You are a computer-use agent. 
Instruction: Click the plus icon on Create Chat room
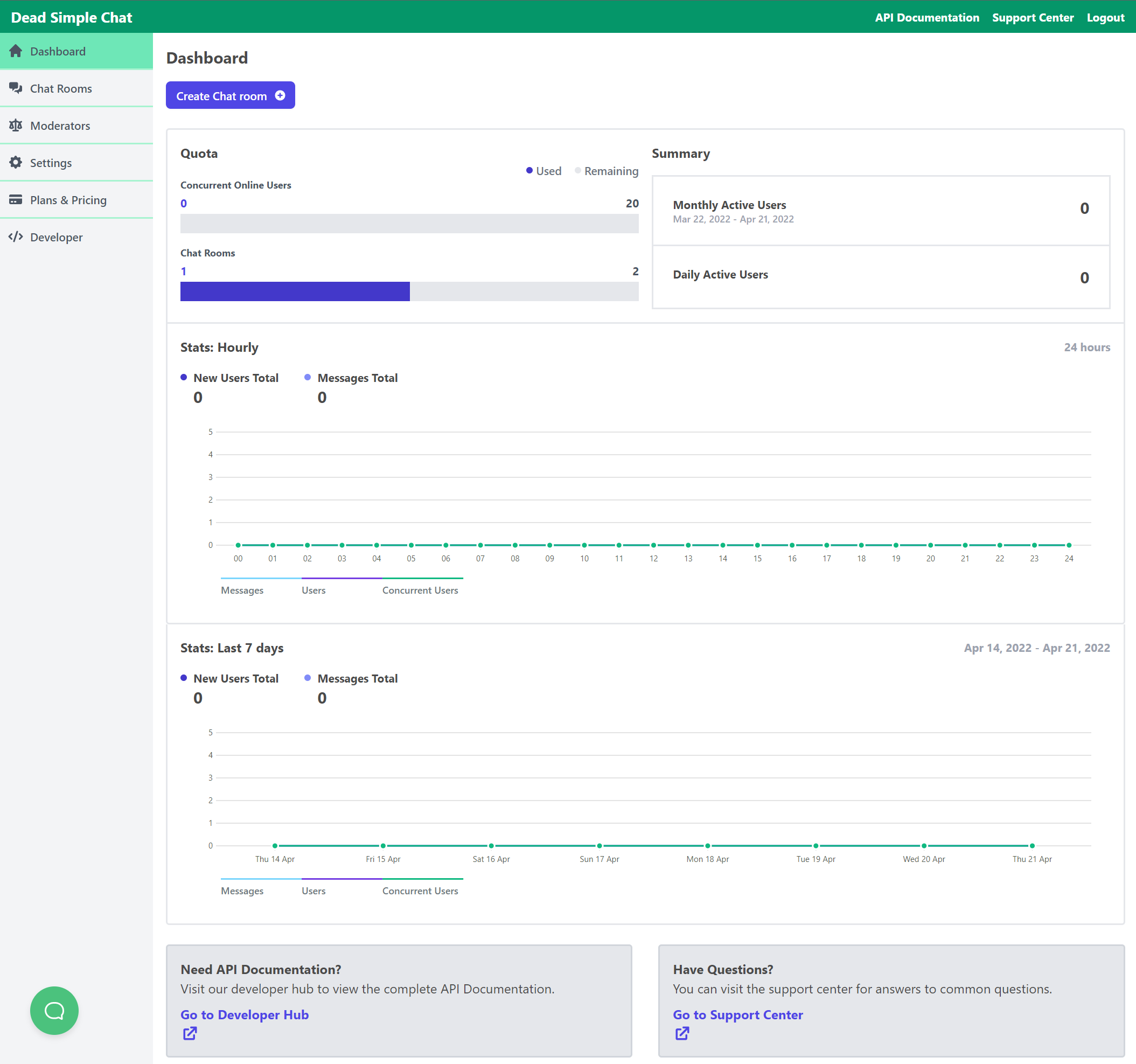click(280, 95)
